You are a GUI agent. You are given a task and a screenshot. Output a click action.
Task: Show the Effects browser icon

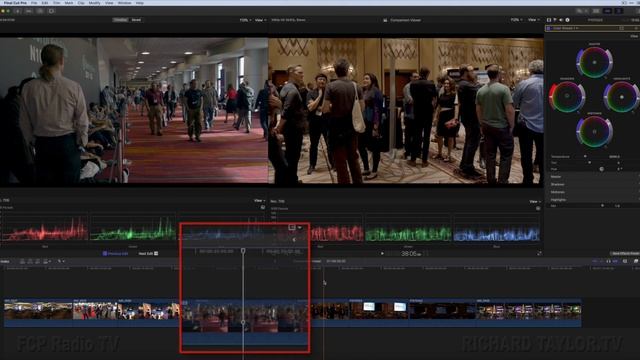coord(636,261)
